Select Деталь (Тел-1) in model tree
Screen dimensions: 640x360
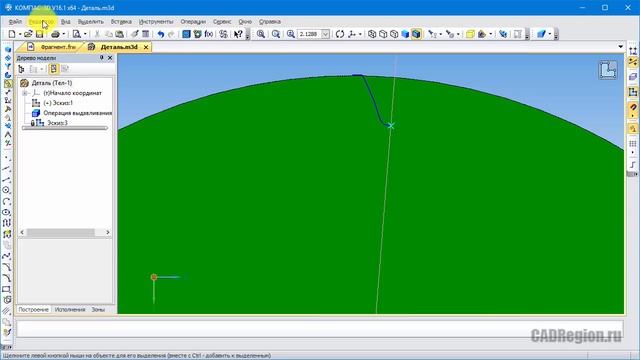[x=52, y=83]
